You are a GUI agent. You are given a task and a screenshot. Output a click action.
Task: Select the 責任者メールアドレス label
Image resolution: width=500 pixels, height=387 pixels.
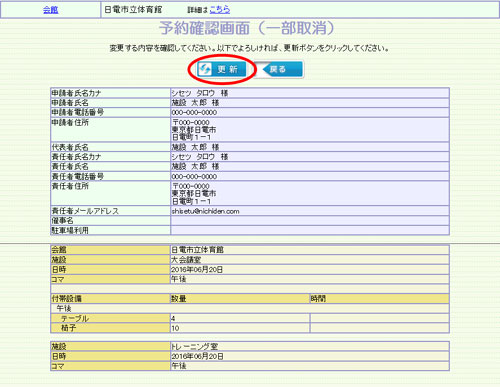(x=85, y=211)
